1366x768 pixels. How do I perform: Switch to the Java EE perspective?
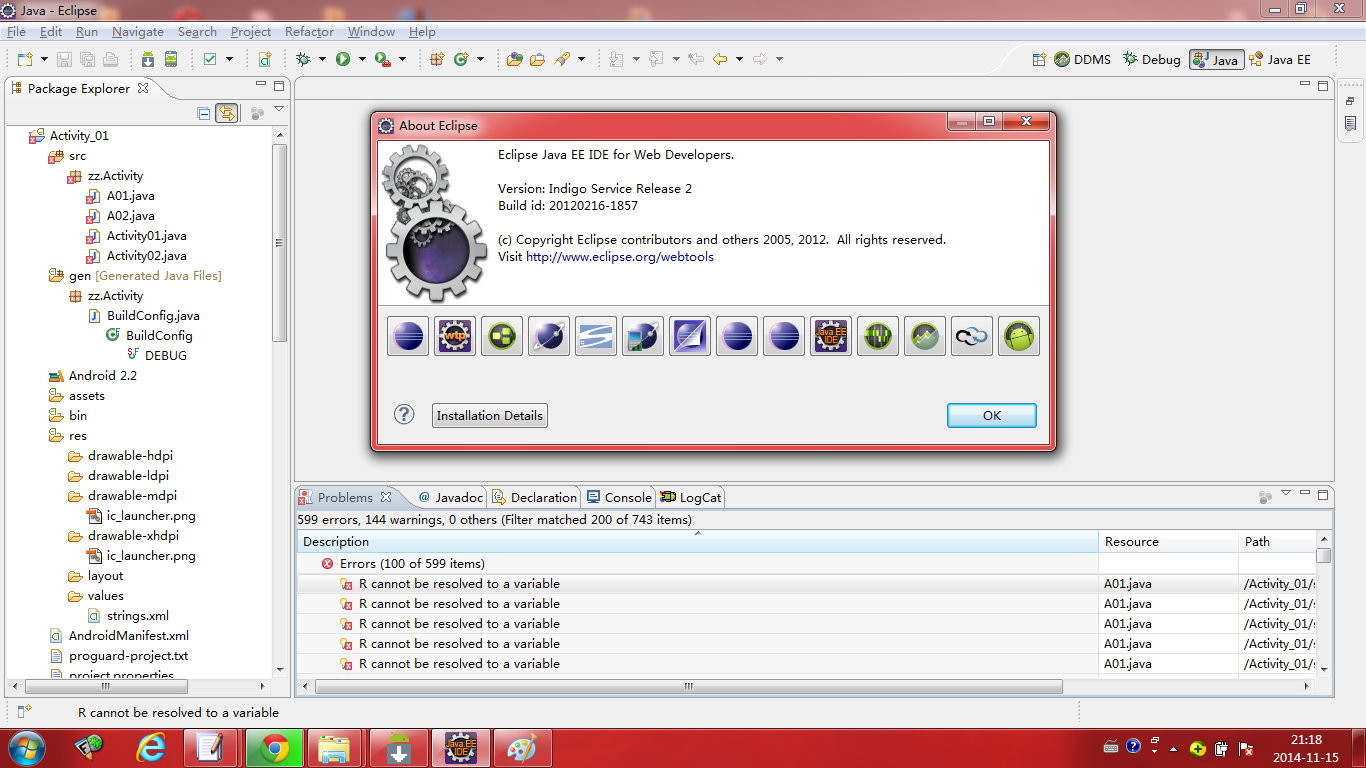(x=1281, y=59)
